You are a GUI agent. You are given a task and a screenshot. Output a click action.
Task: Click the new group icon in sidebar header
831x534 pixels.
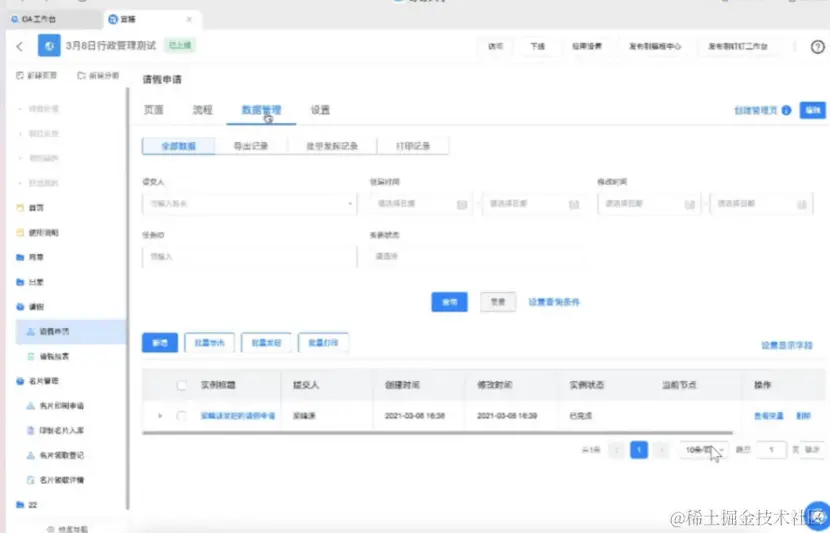coord(81,76)
